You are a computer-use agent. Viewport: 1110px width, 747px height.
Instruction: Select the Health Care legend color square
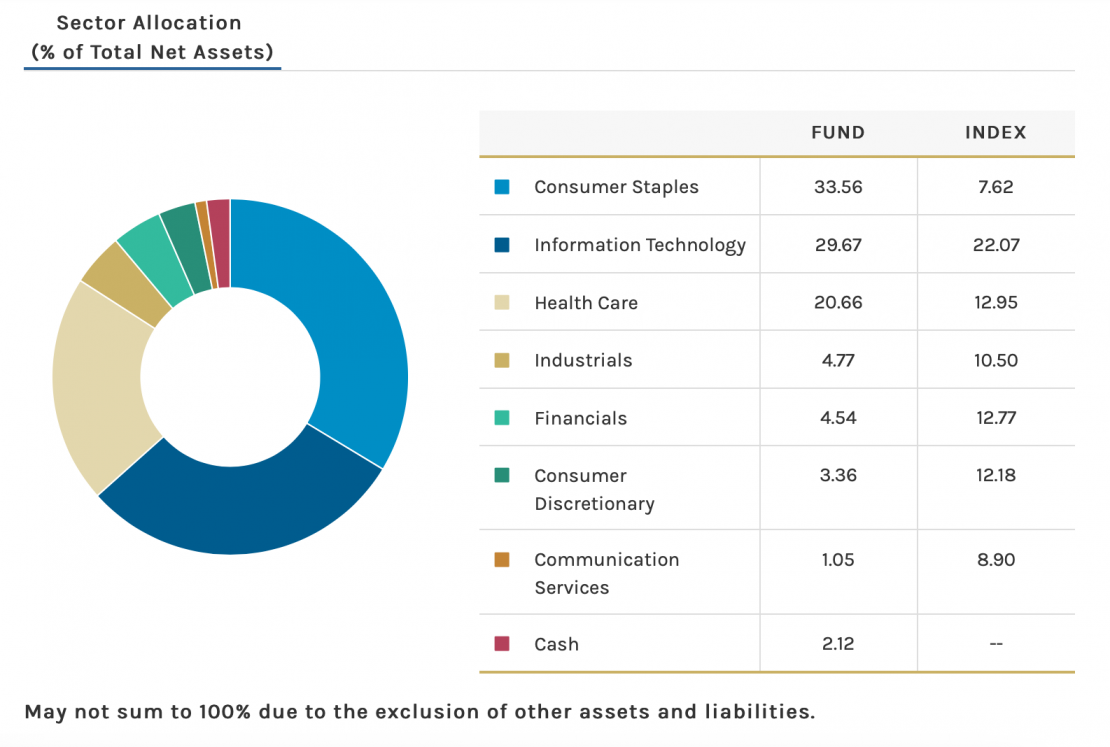click(x=502, y=303)
